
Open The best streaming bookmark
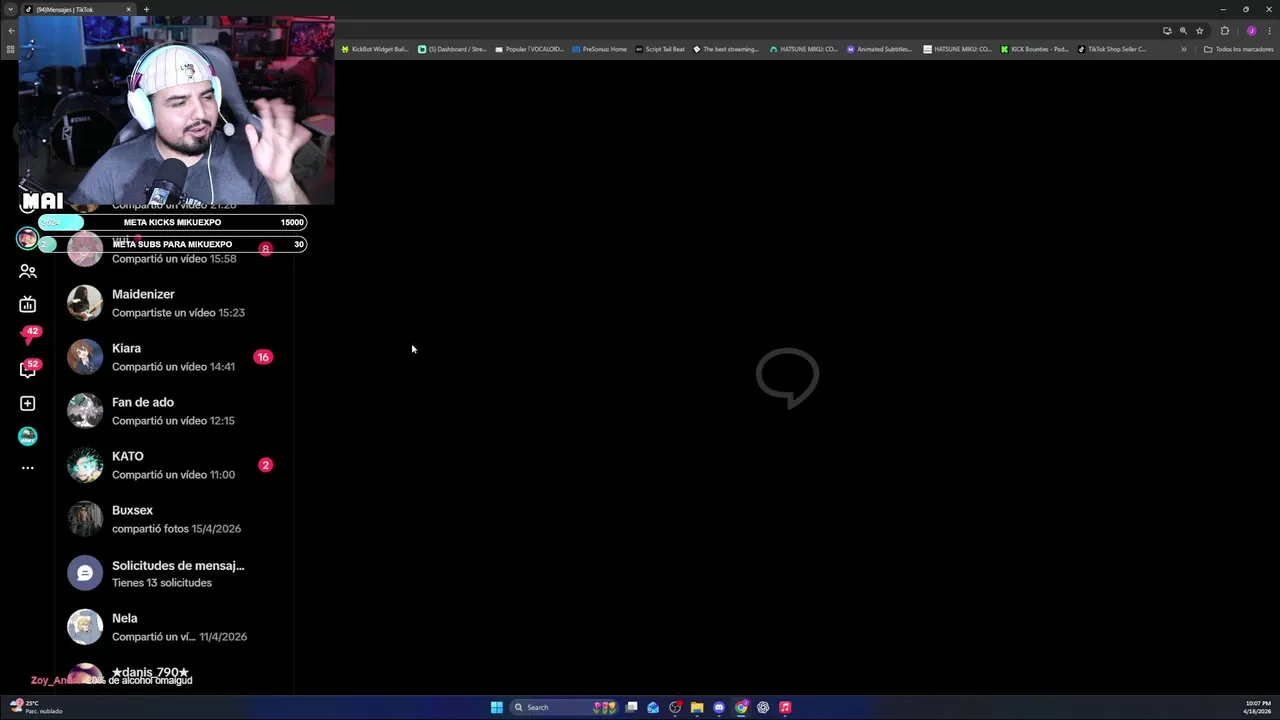coord(727,49)
